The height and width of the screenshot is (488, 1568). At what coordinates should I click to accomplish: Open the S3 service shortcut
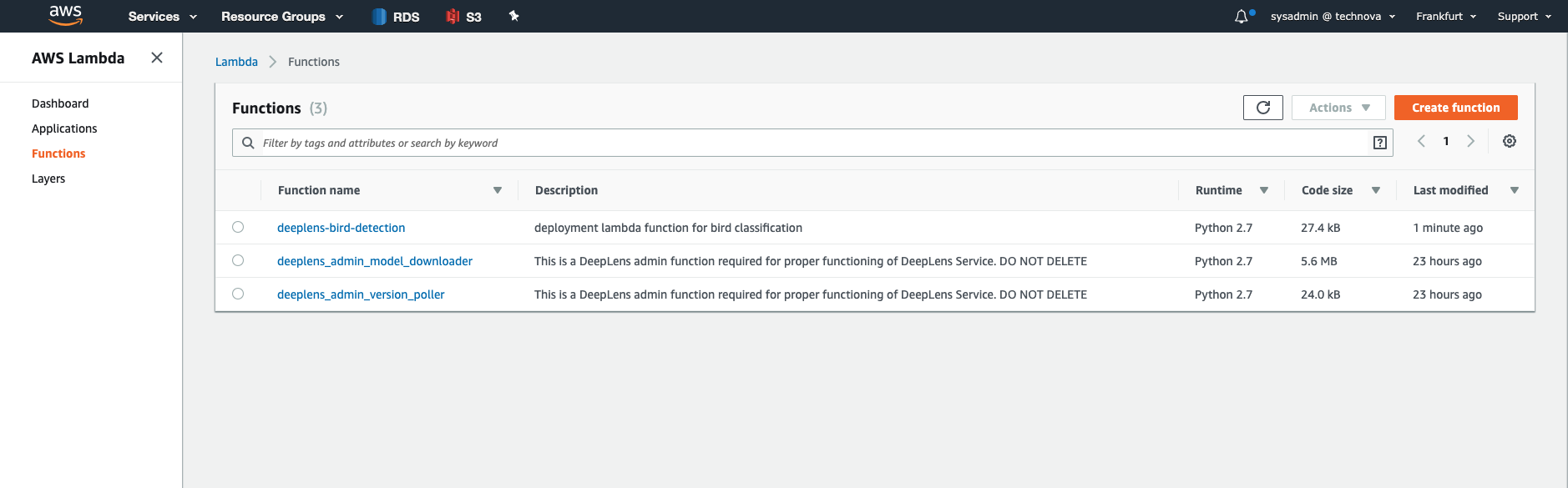pyautogui.click(x=463, y=17)
